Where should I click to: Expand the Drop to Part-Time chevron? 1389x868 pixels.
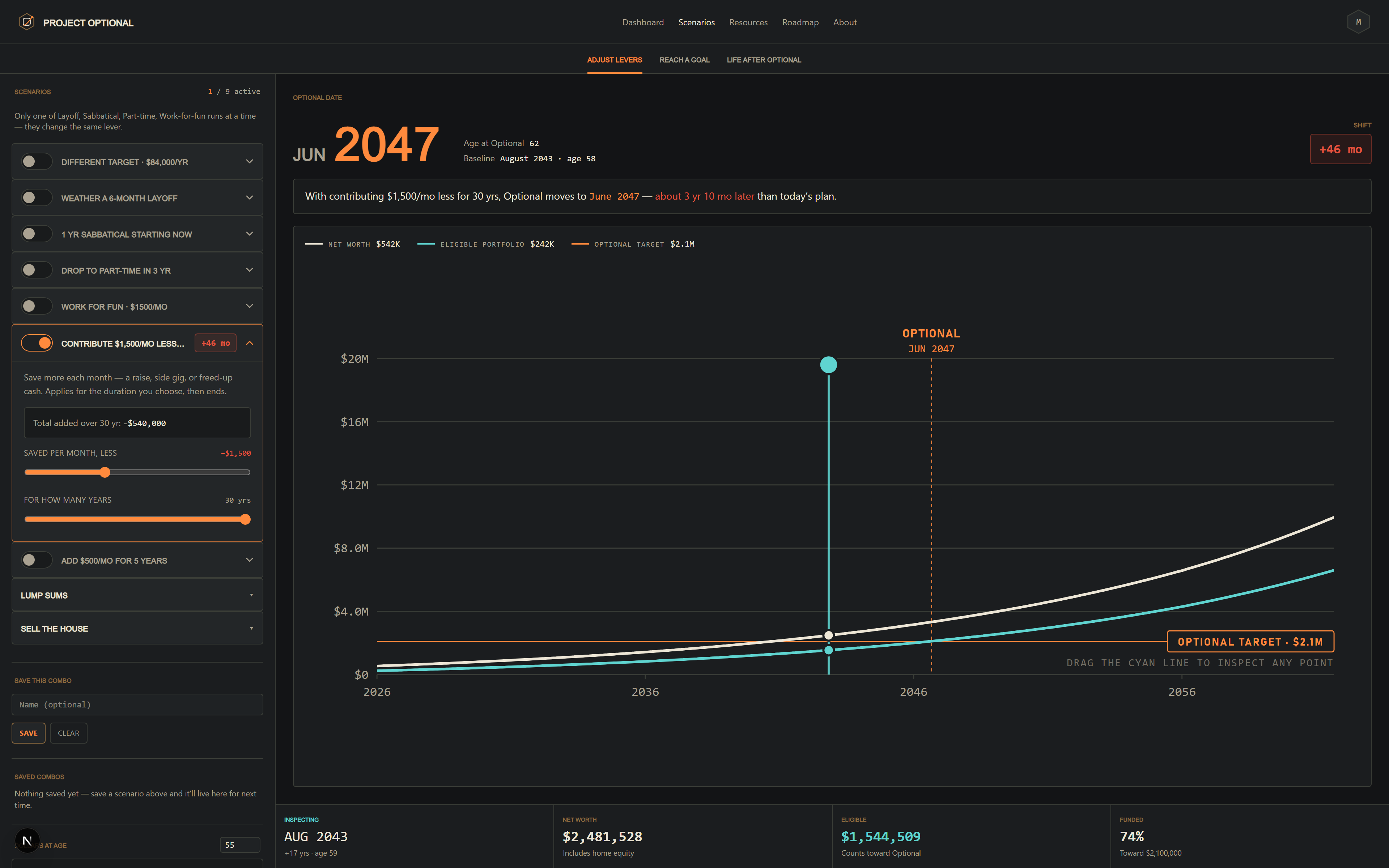(x=250, y=271)
